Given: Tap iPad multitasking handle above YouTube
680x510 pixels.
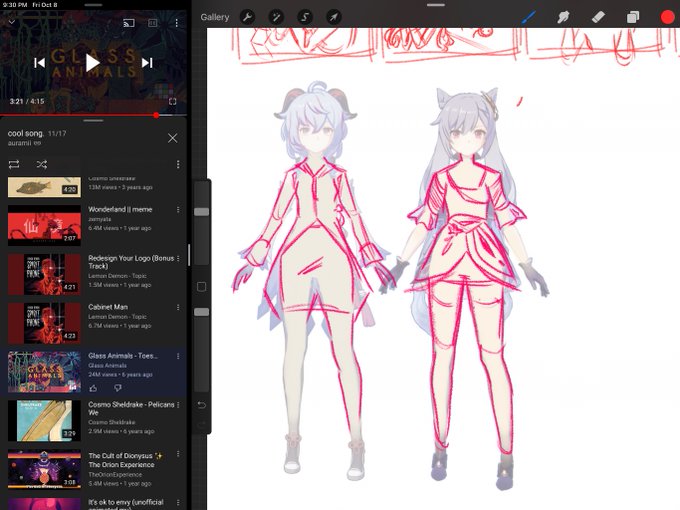Looking at the screenshot, I should point(93,5).
